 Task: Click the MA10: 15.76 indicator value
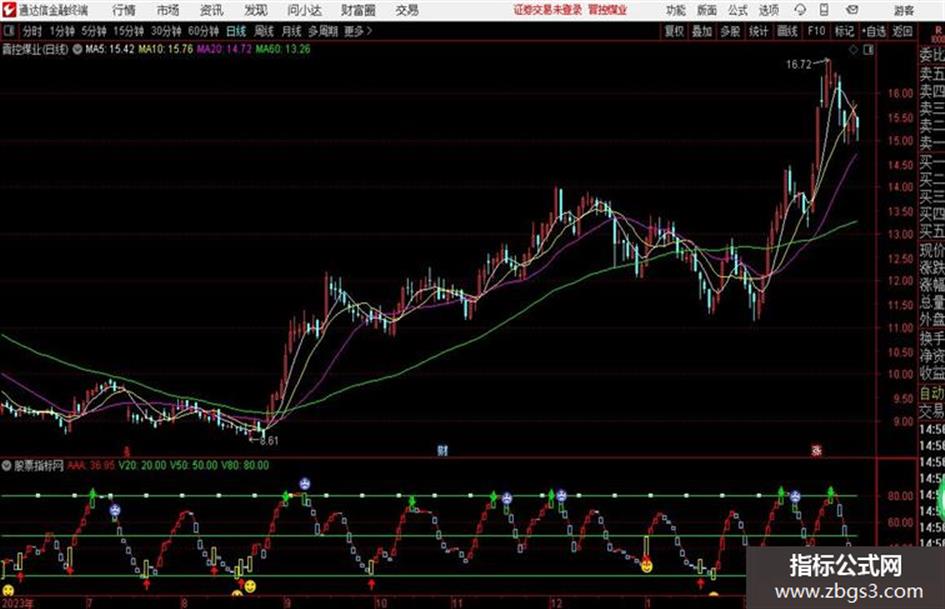tap(166, 49)
